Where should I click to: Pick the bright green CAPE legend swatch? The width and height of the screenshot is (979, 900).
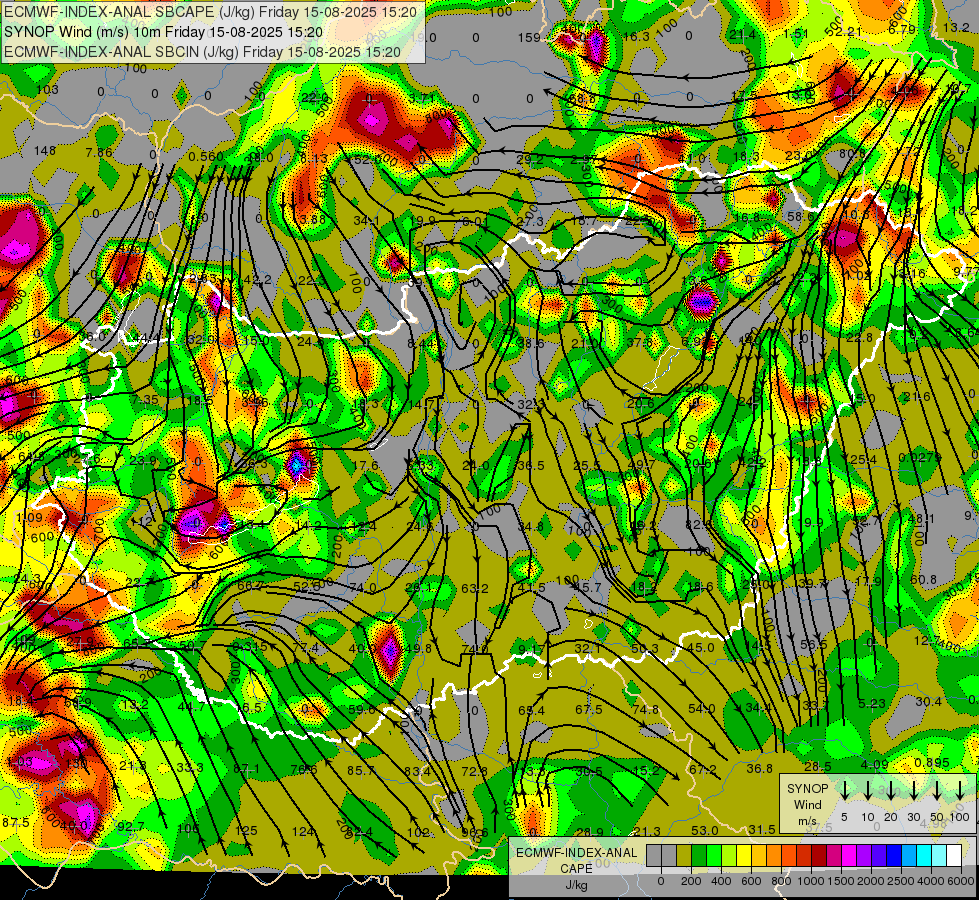714,855
